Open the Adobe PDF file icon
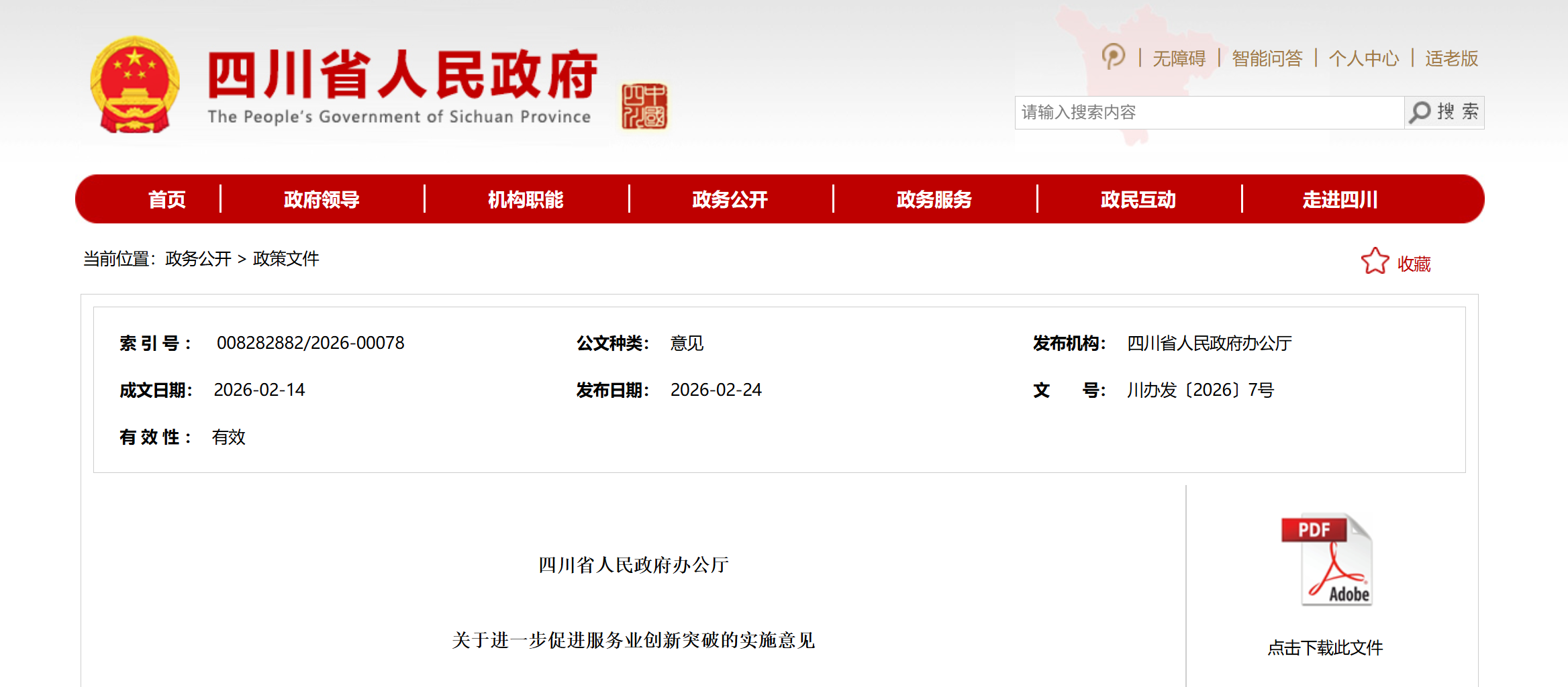Screen dimensions: 1568x687 pos(1326,560)
